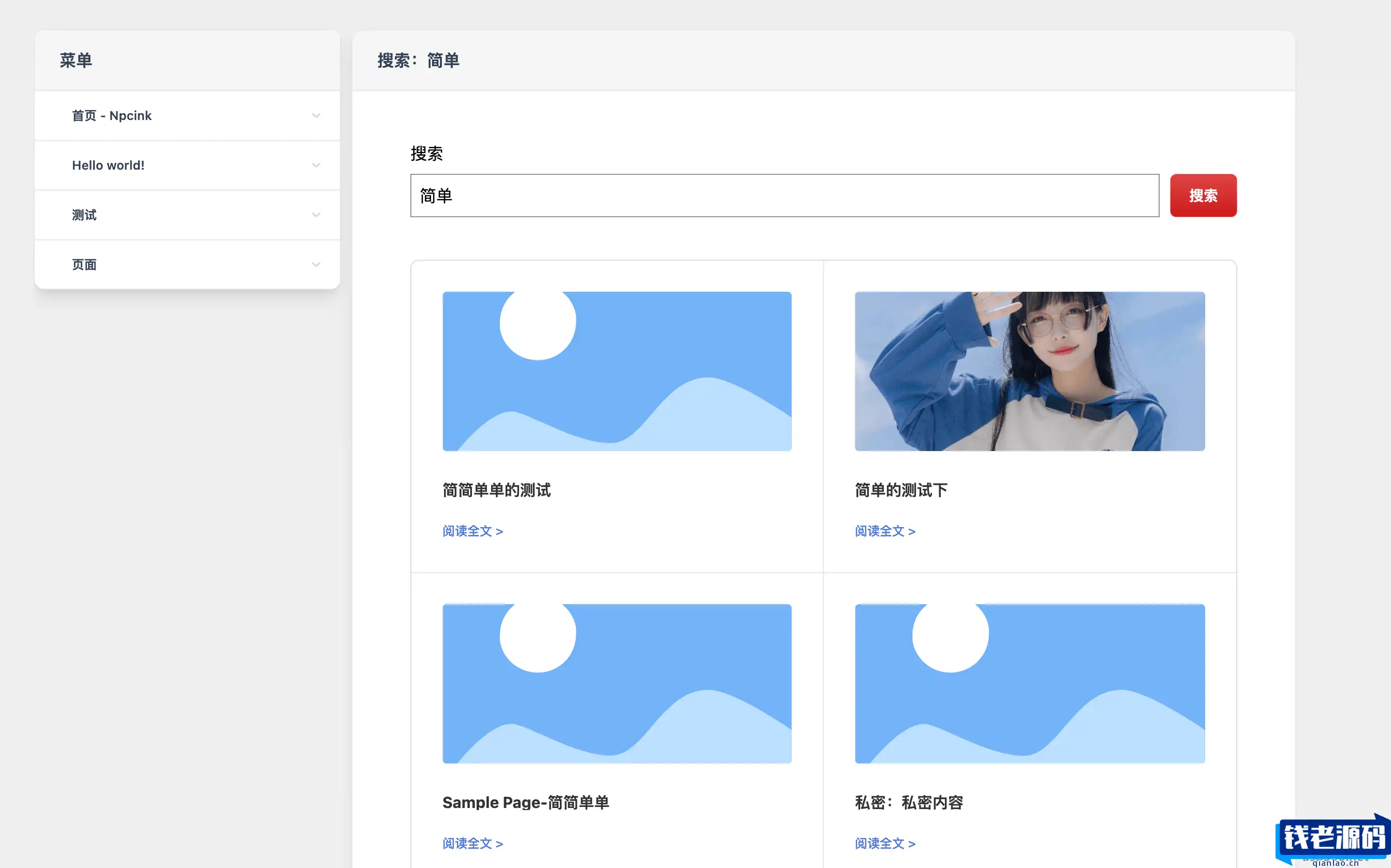Click the 搜索：简单 page heading

pyautogui.click(x=418, y=61)
